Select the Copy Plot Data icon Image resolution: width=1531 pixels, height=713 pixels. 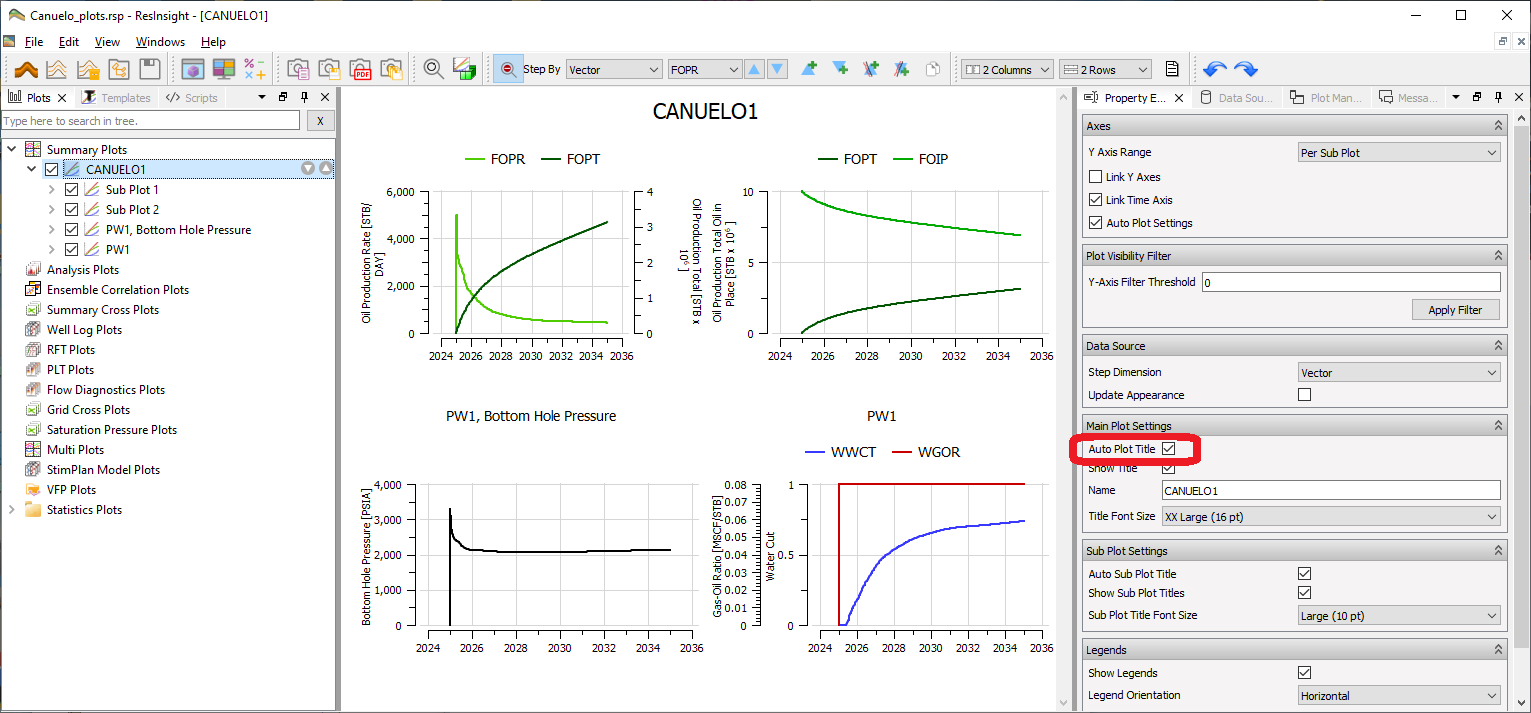click(934, 69)
